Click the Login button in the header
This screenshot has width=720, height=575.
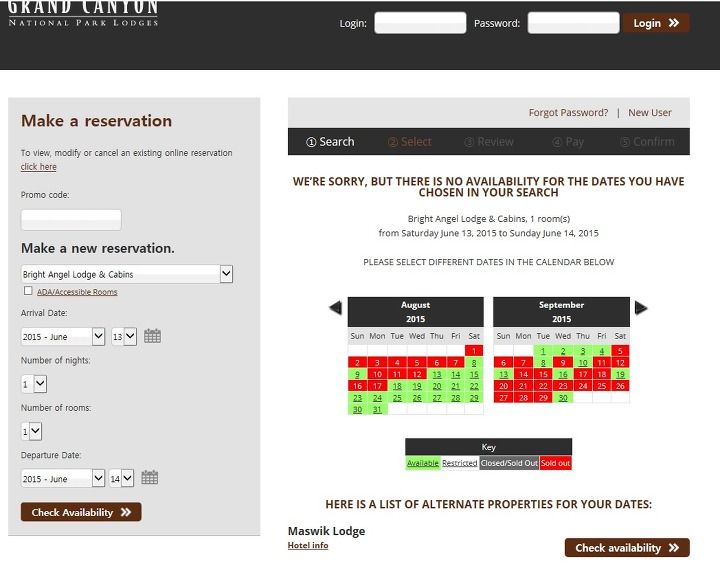pyautogui.click(x=656, y=23)
